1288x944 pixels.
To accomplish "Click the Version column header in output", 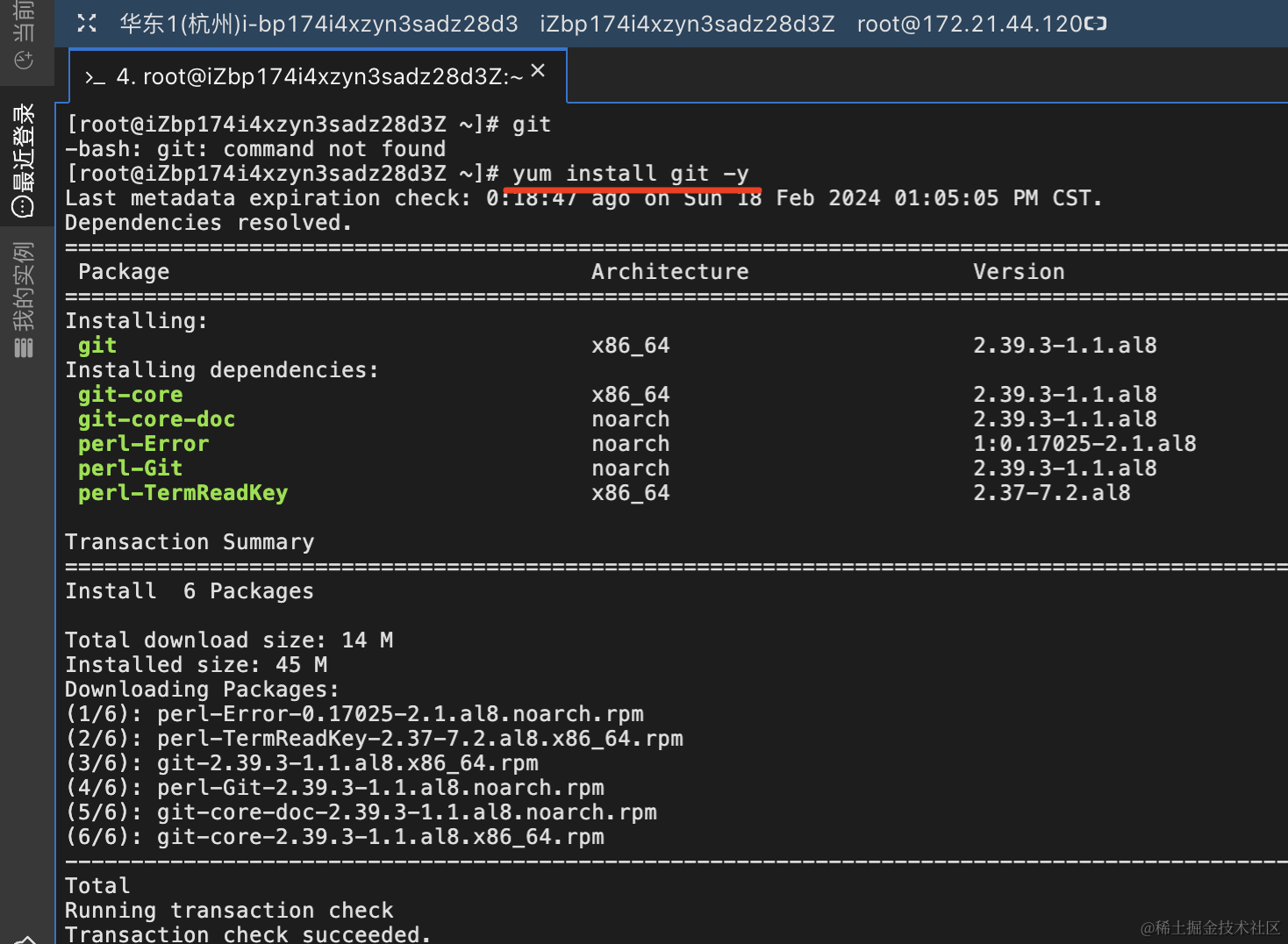I will (x=1019, y=272).
